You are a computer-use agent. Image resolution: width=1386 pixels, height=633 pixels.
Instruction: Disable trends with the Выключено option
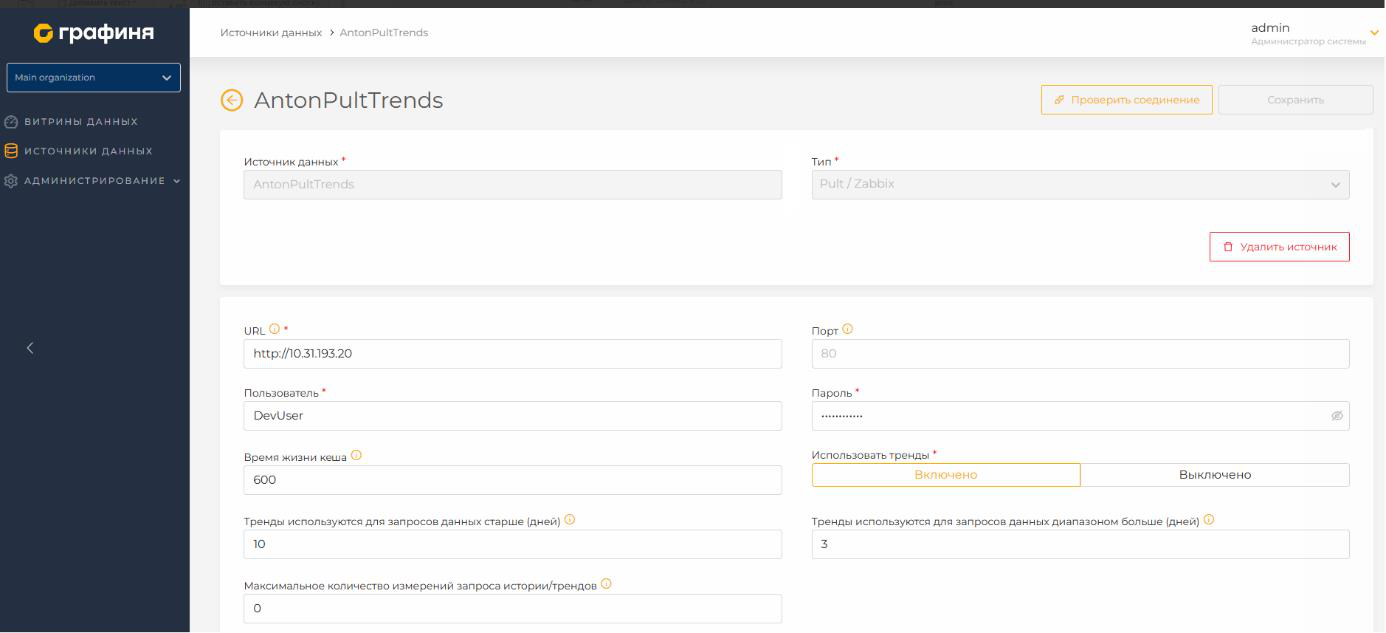[1215, 475]
